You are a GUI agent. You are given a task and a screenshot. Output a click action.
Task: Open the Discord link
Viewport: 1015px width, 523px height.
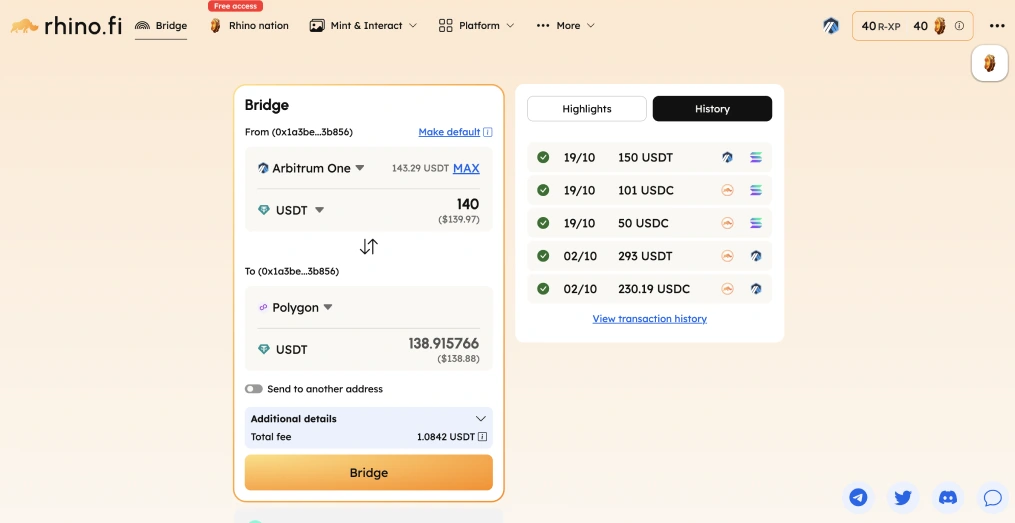948,497
